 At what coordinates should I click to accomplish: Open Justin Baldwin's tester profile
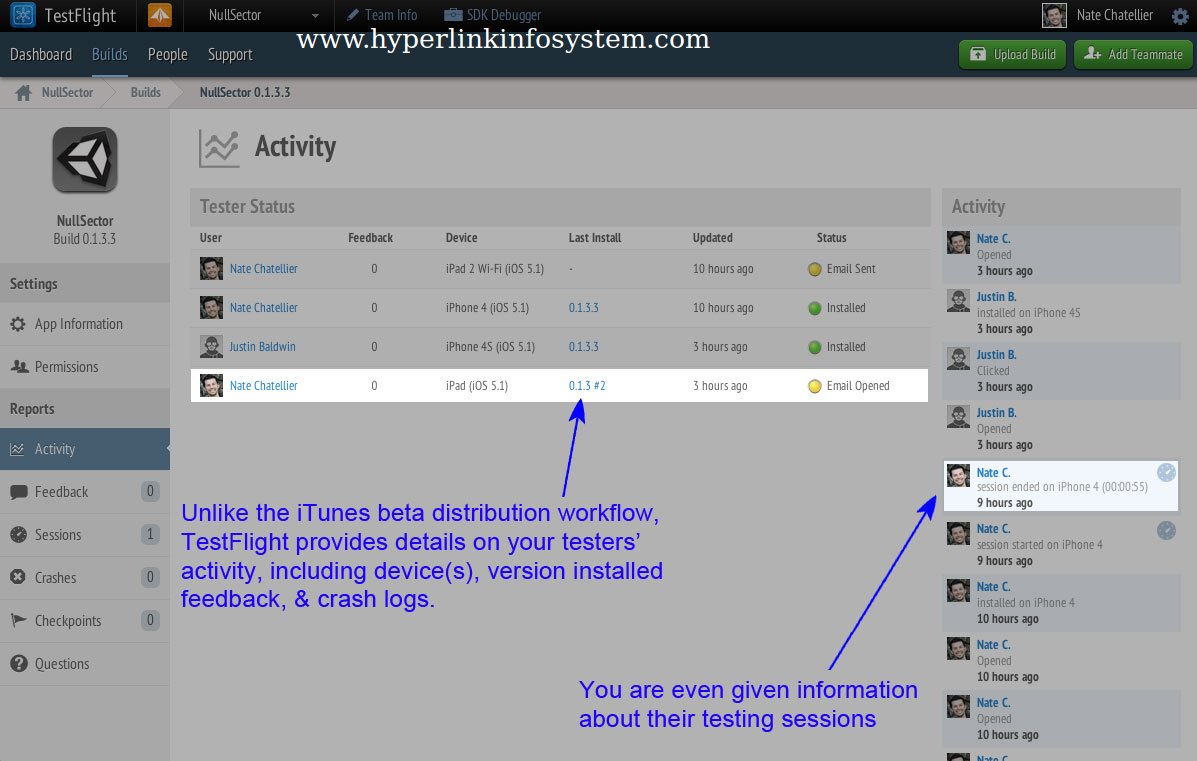point(262,347)
